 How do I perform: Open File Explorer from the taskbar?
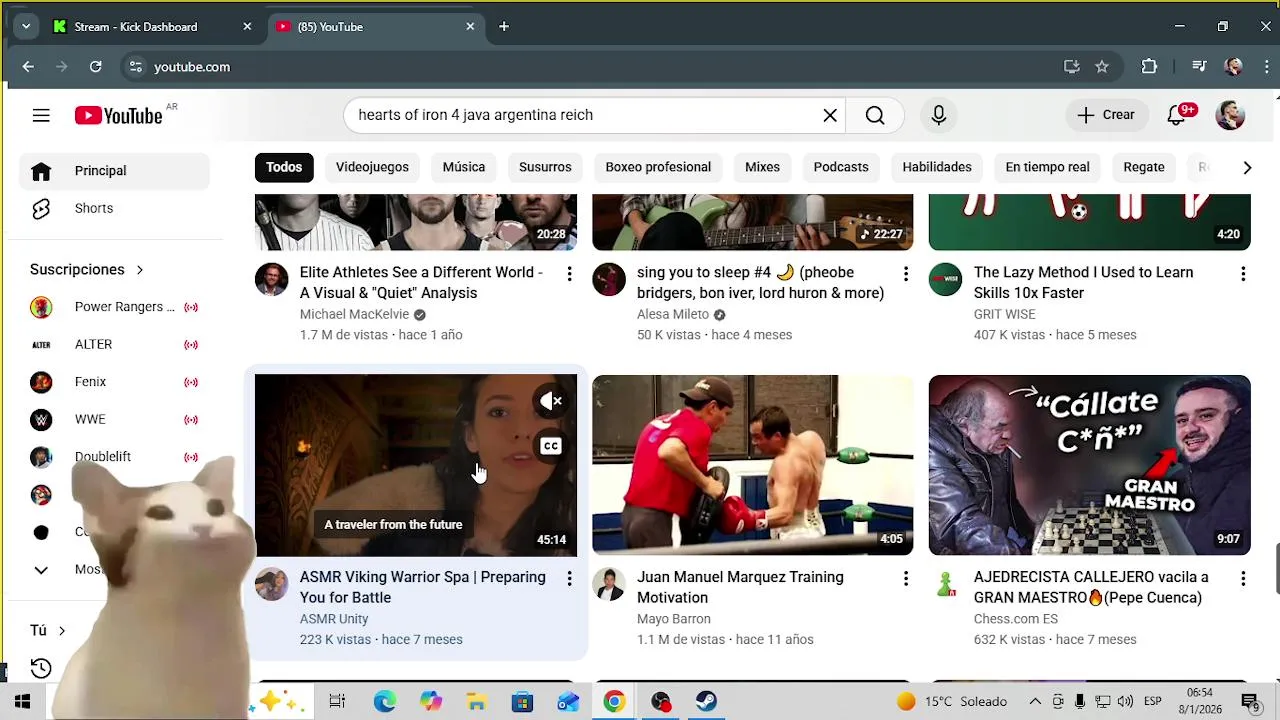click(476, 702)
